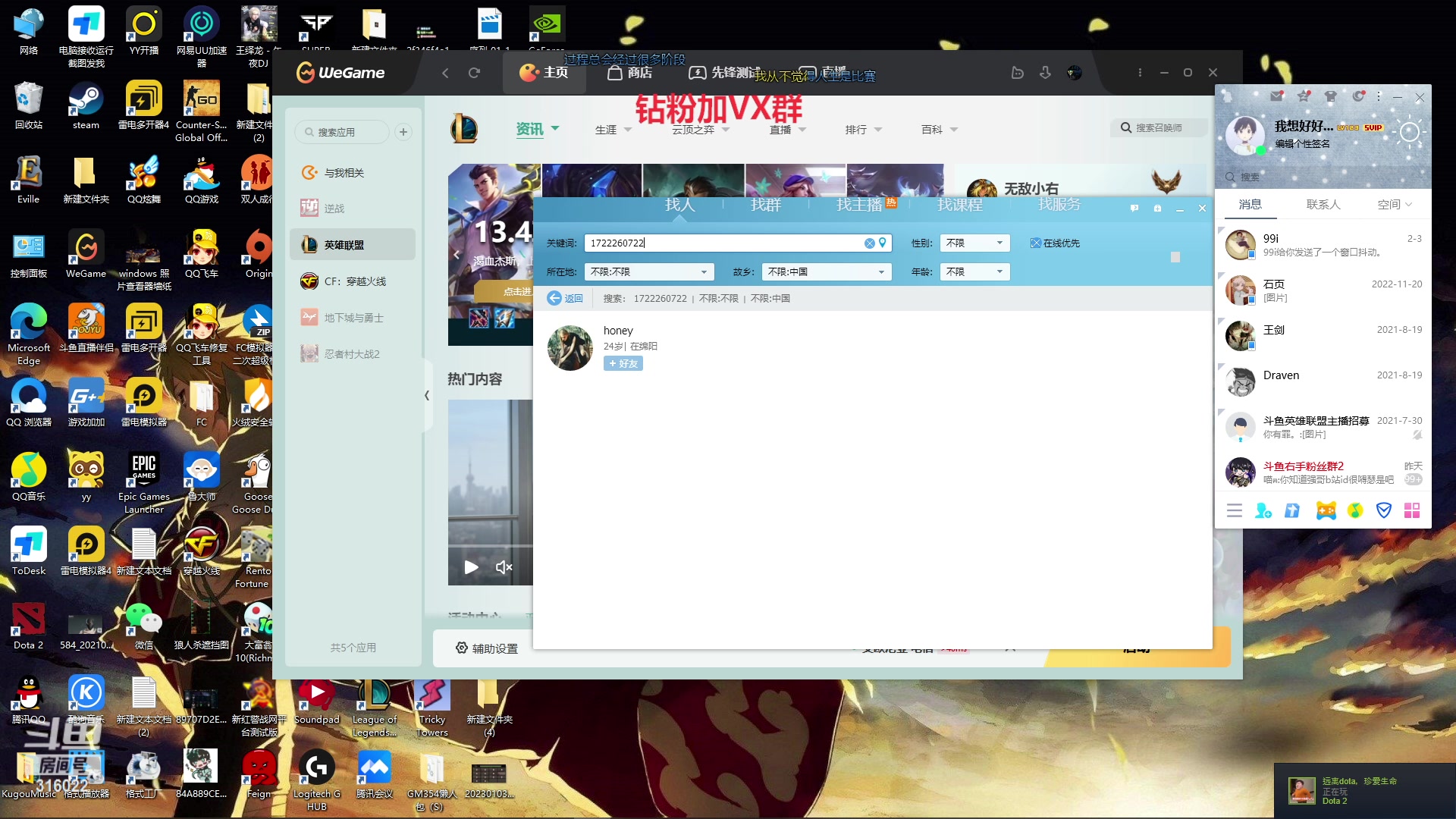Image resolution: width=1456 pixels, height=819 pixels.
Task: Collapse the WeGame sidebar arrow
Action: pos(427,396)
